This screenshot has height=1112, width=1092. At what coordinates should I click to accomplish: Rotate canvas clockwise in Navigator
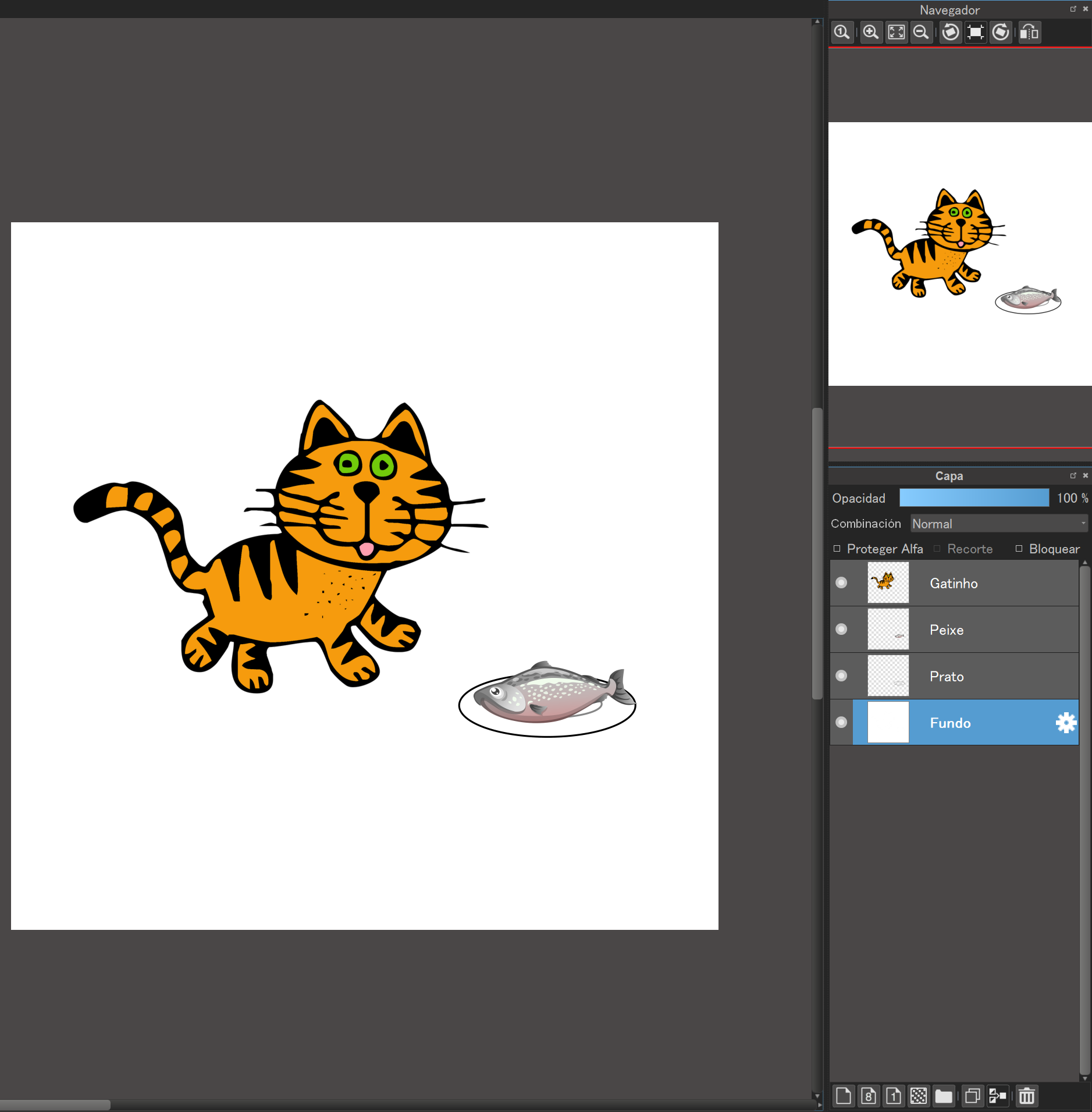[1001, 32]
